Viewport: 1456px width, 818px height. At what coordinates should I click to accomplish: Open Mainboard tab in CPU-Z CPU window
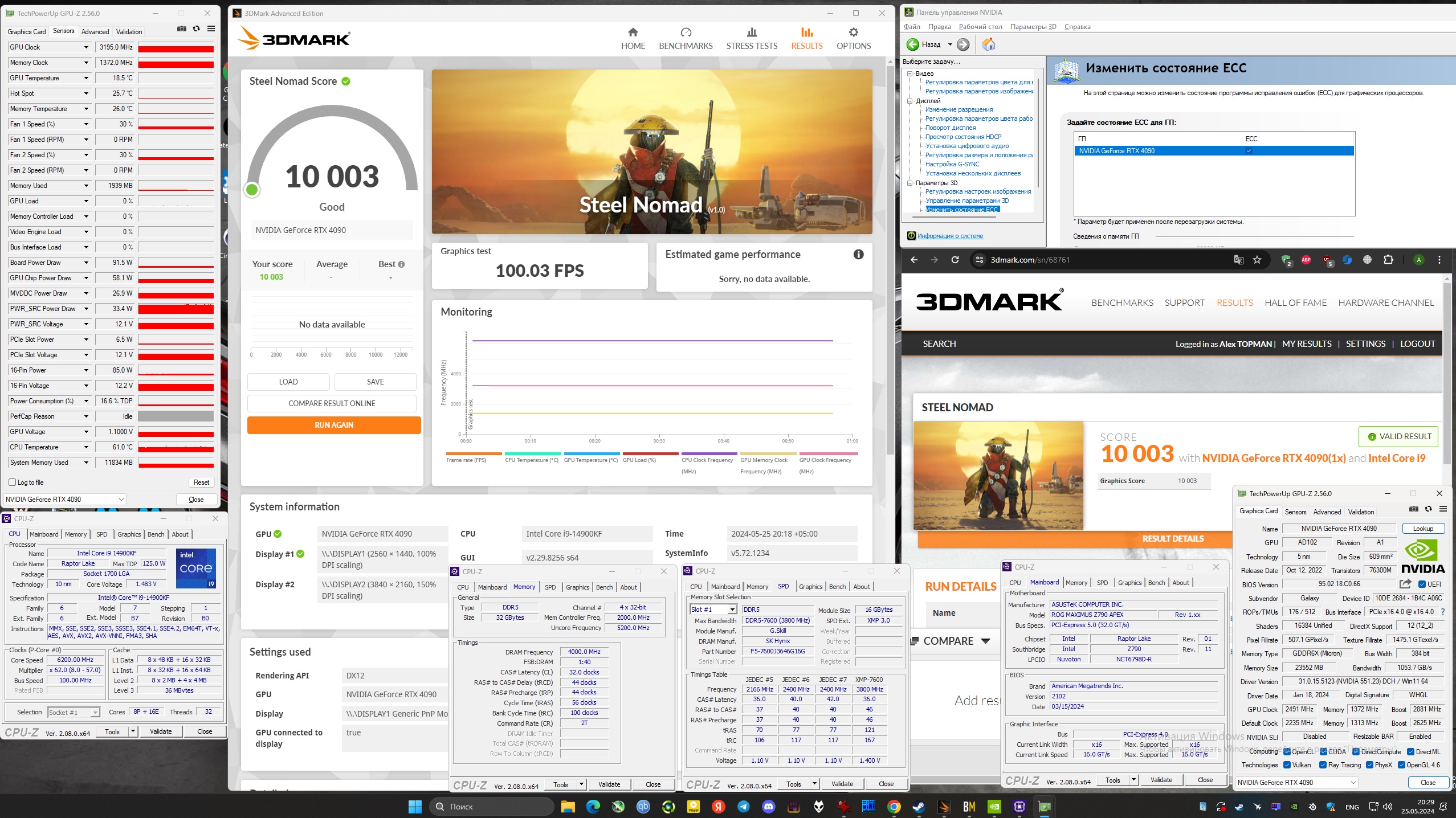(44, 534)
